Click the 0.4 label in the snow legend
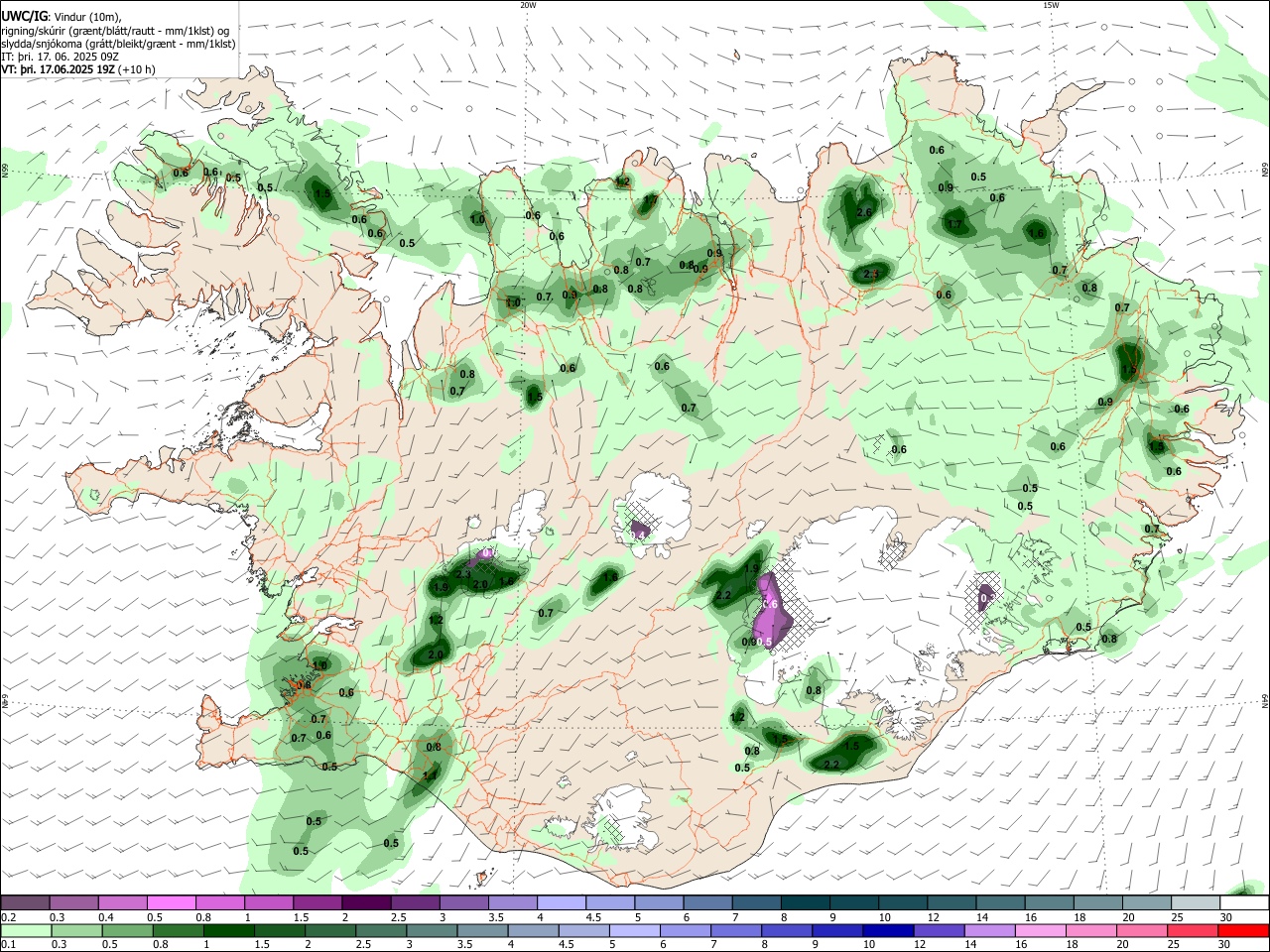Screen dimensions: 1270x952 point(106,917)
